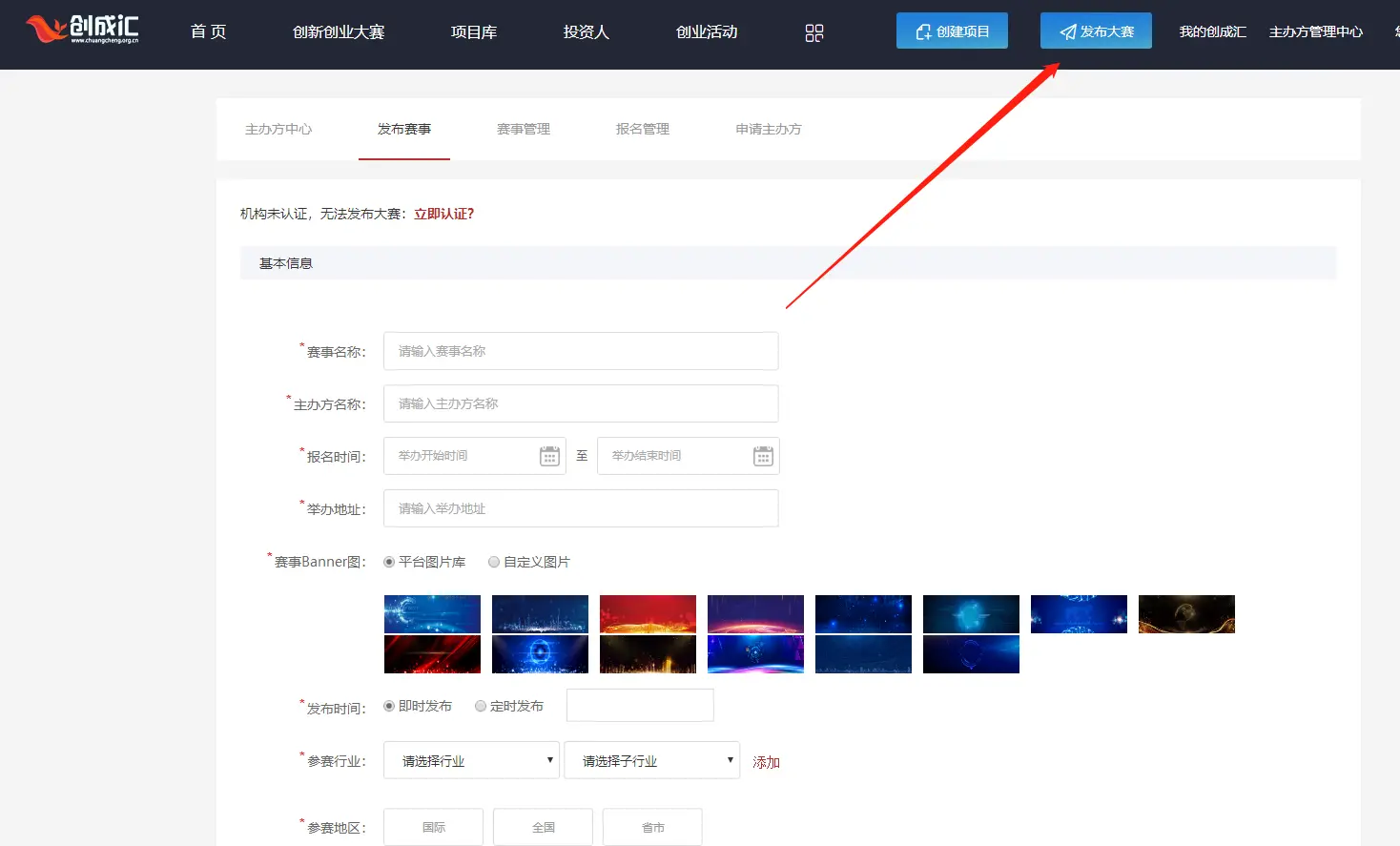Open the grid apps menu icon
This screenshot has width=1400, height=846.
814,32
